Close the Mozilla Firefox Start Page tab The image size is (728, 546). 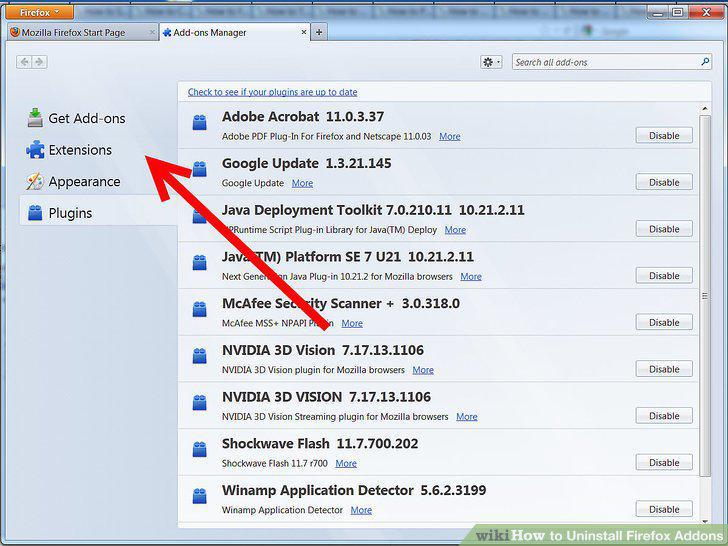tap(152, 32)
